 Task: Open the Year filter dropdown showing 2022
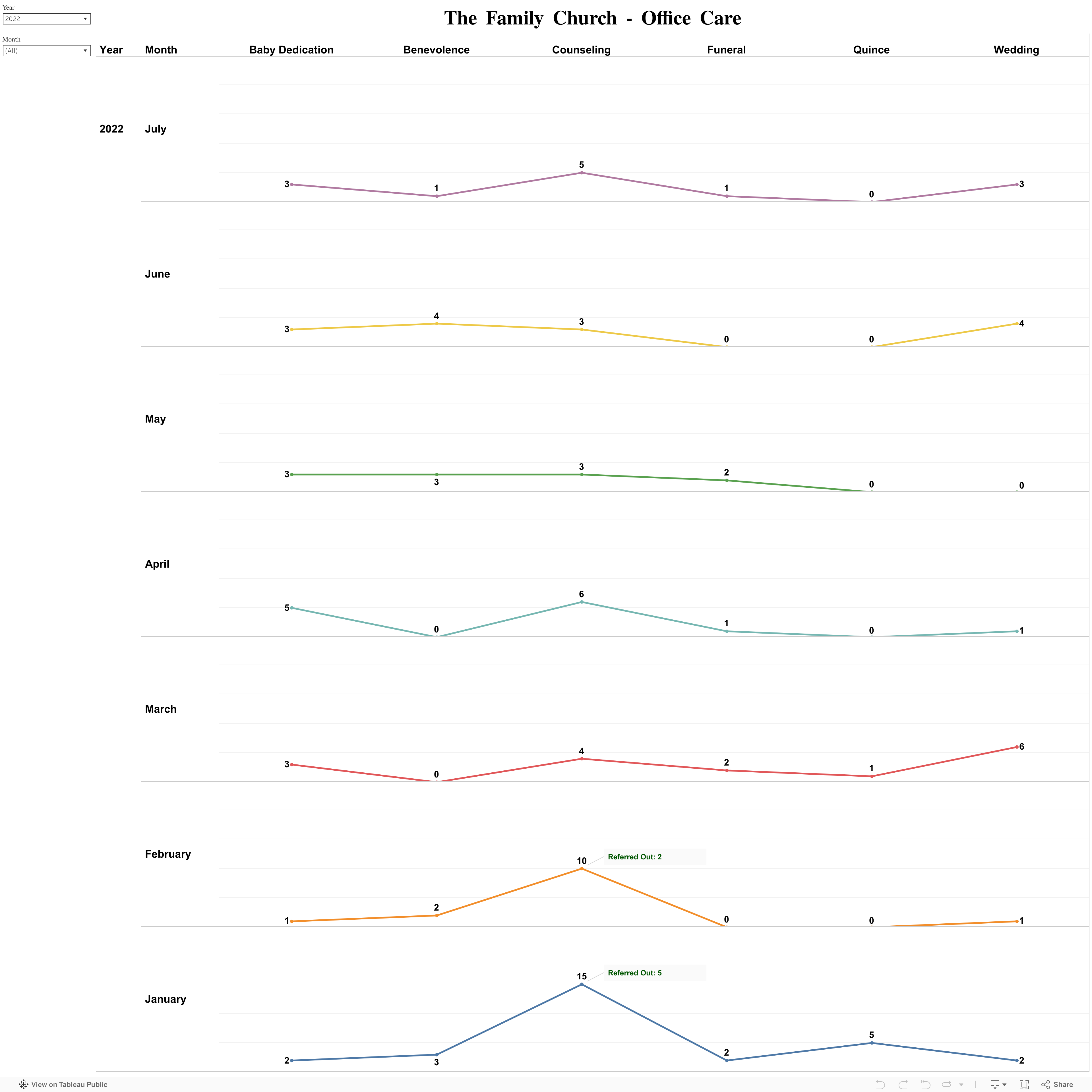46,19
